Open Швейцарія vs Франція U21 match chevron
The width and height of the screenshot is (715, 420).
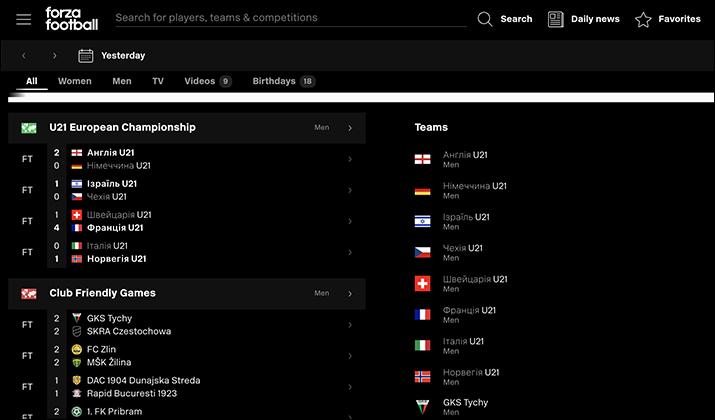coord(350,221)
